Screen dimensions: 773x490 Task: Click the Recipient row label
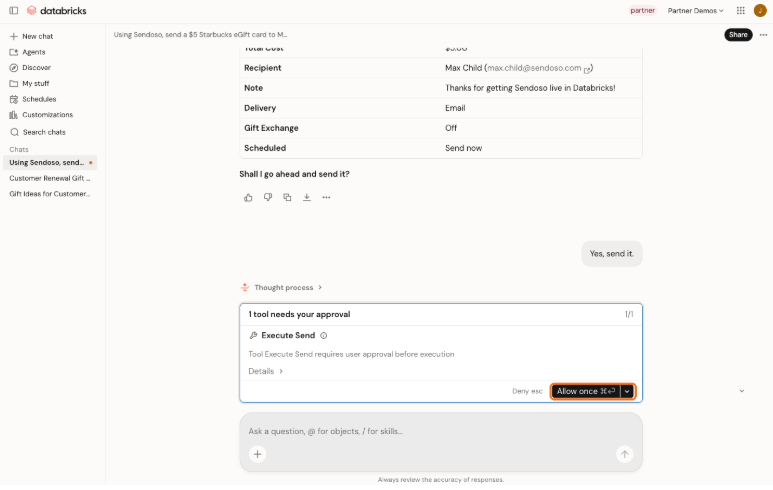pos(262,68)
